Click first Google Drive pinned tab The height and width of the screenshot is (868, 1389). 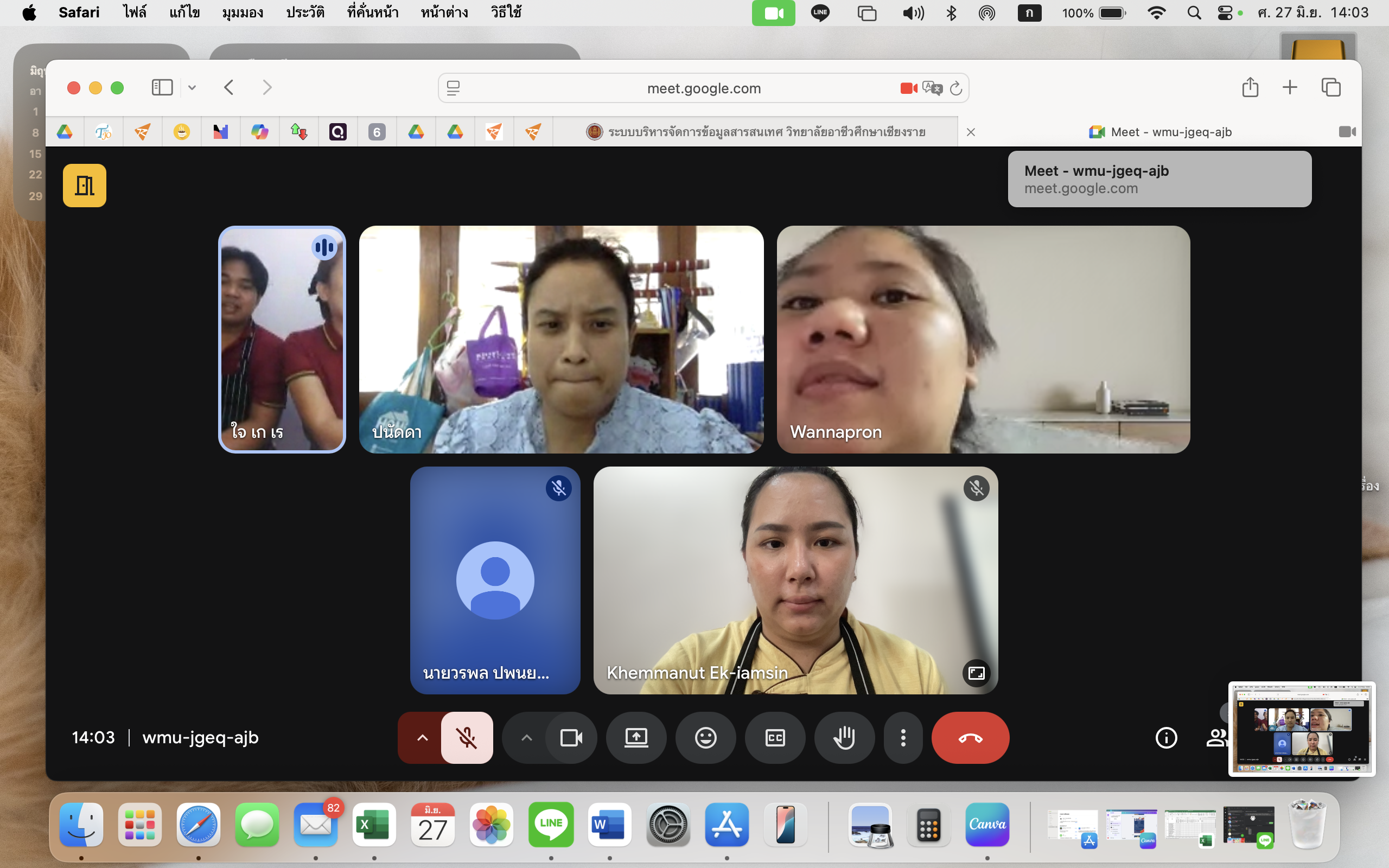[x=65, y=132]
